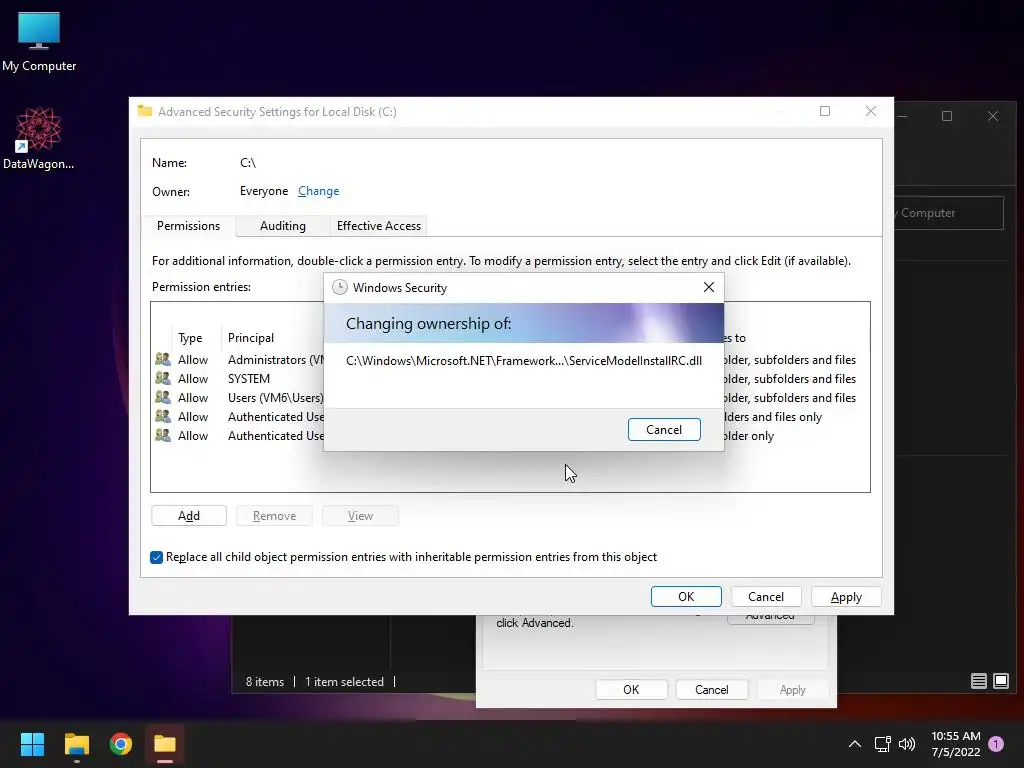Close the Advanced Security Settings window

(x=871, y=112)
